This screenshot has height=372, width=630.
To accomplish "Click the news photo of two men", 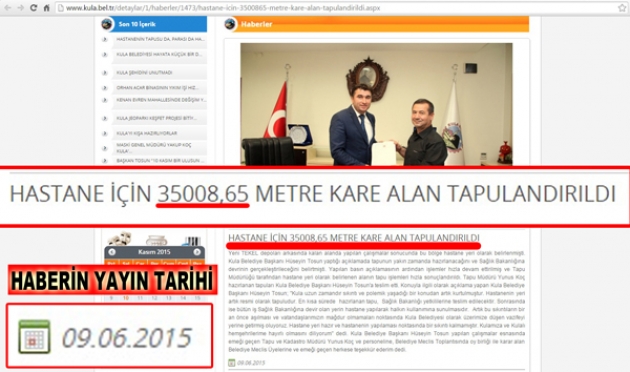I will (x=376, y=104).
